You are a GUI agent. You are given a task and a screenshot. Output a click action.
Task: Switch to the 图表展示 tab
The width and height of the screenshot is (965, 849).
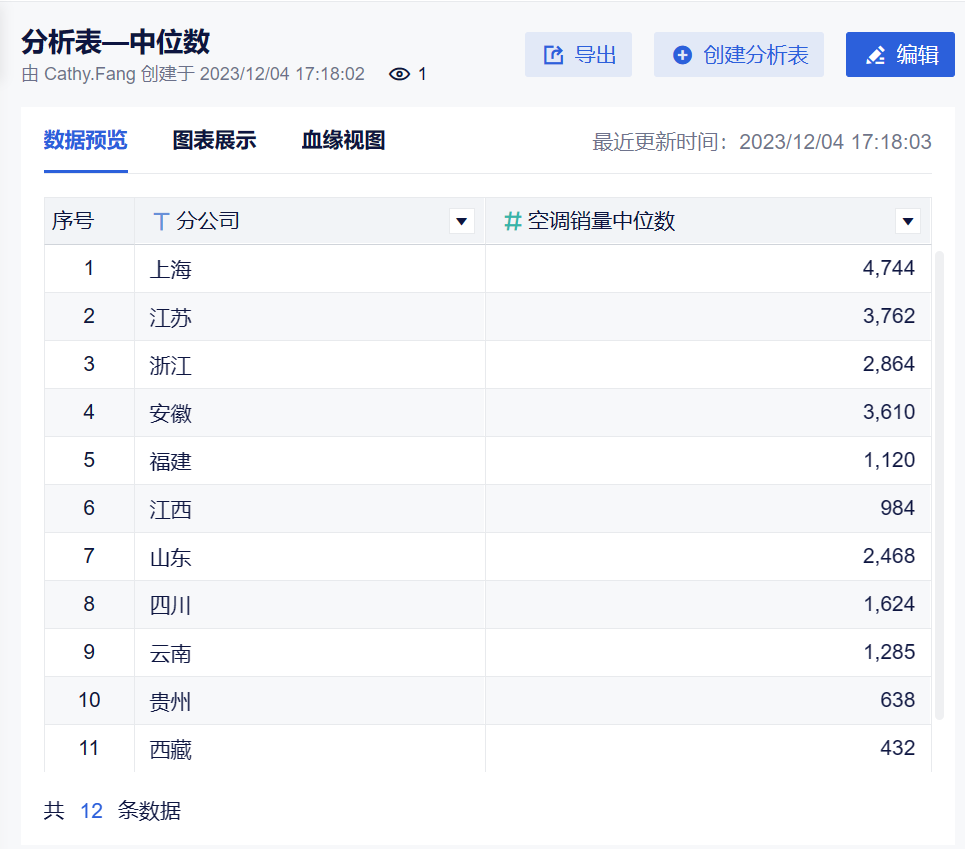[214, 140]
